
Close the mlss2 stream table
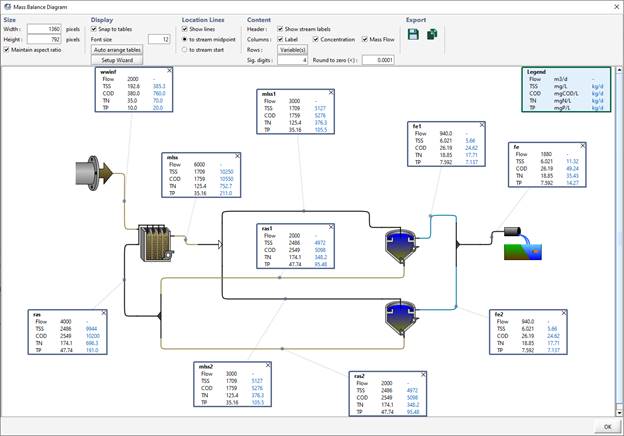pos(268,365)
